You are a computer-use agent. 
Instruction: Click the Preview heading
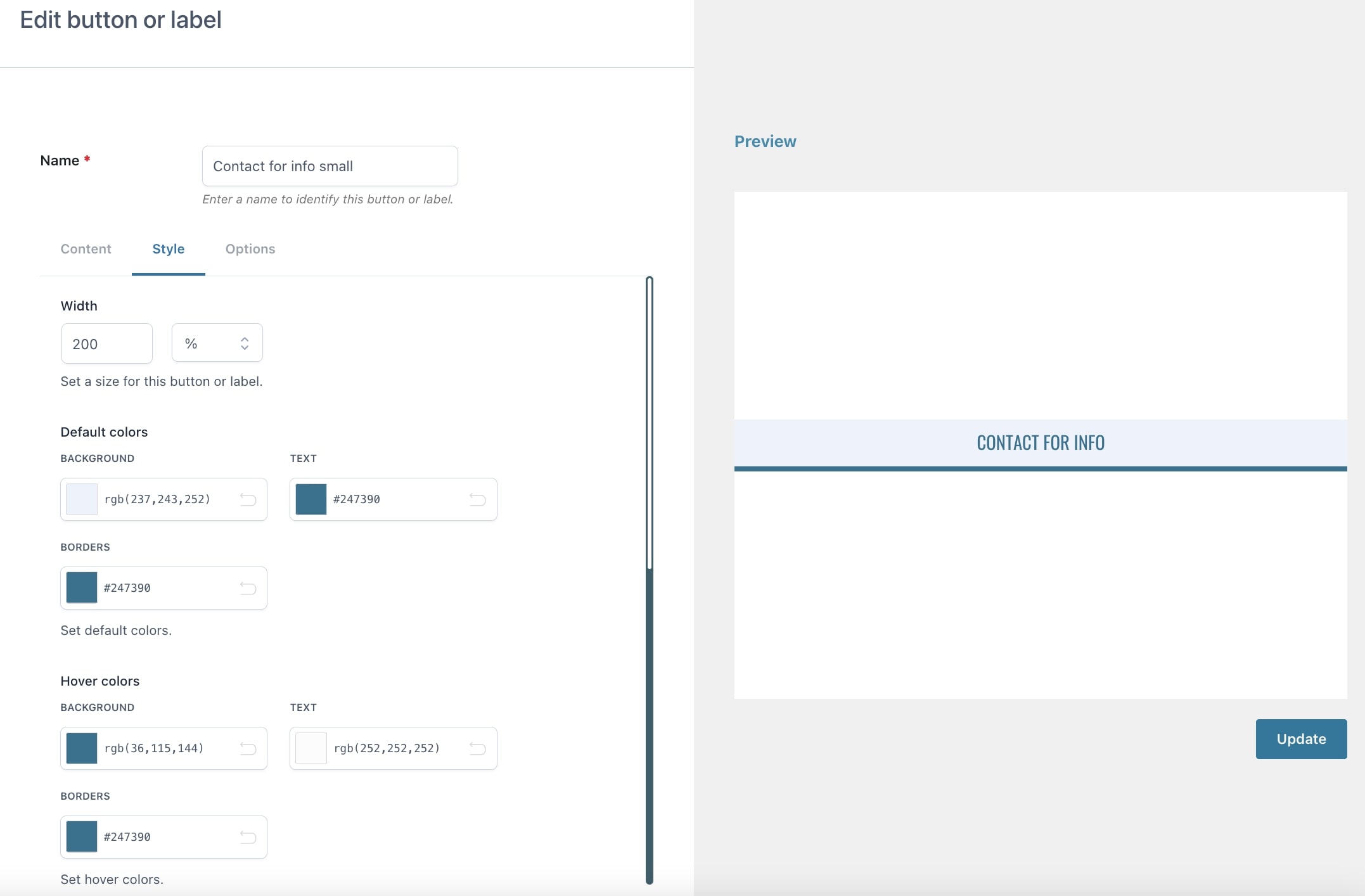click(x=765, y=141)
